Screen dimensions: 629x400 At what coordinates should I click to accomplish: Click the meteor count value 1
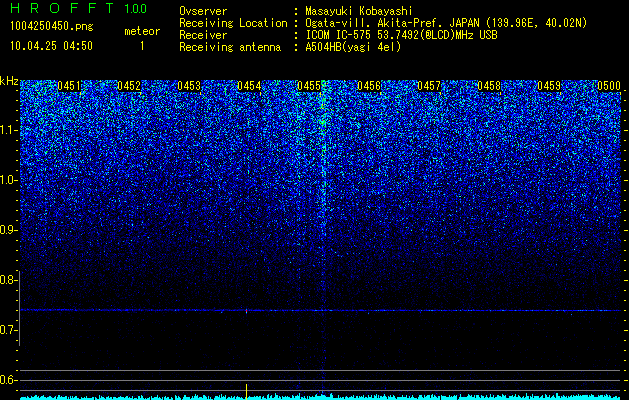[142, 46]
